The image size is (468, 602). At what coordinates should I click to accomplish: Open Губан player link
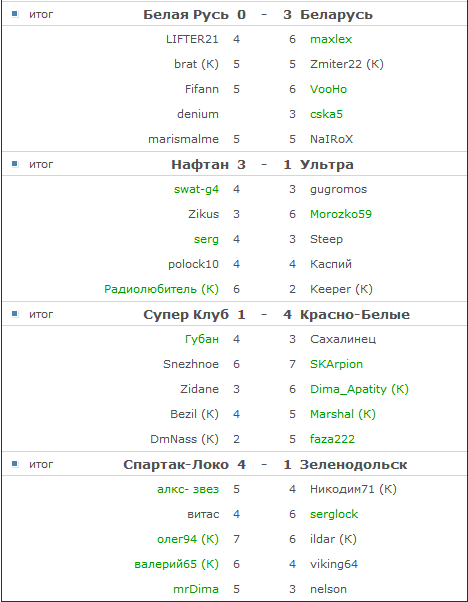pos(202,339)
